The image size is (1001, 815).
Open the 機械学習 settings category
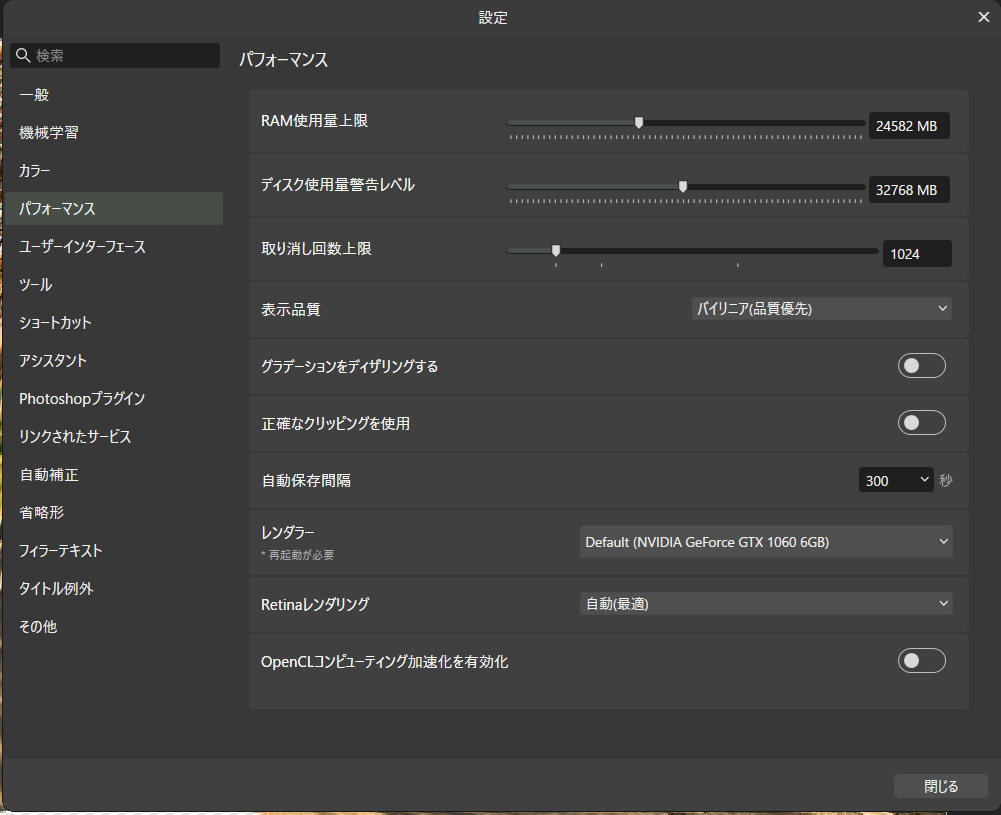click(49, 133)
